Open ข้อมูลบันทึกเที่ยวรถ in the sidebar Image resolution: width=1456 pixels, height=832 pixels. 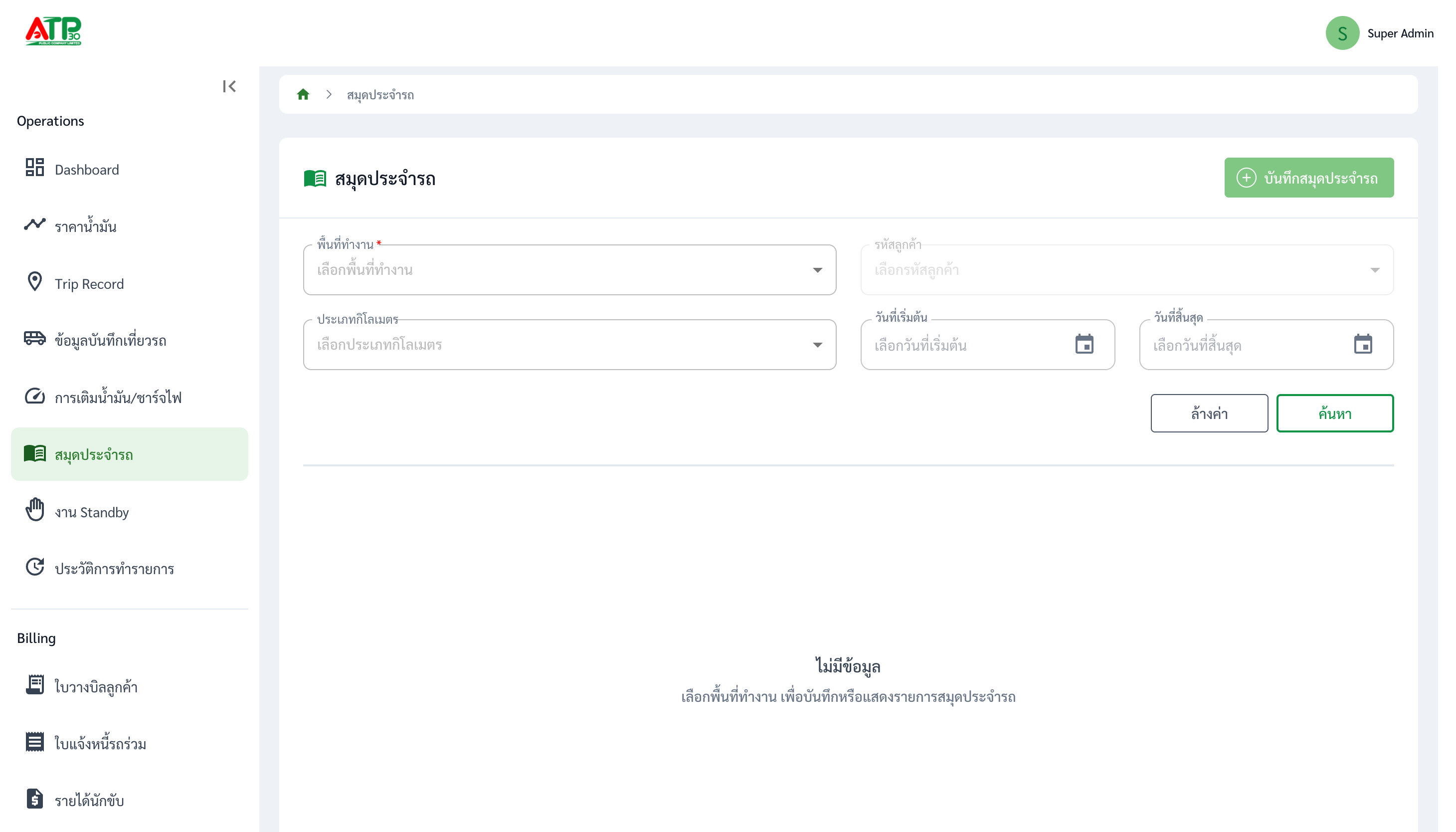pyautogui.click(x=130, y=341)
